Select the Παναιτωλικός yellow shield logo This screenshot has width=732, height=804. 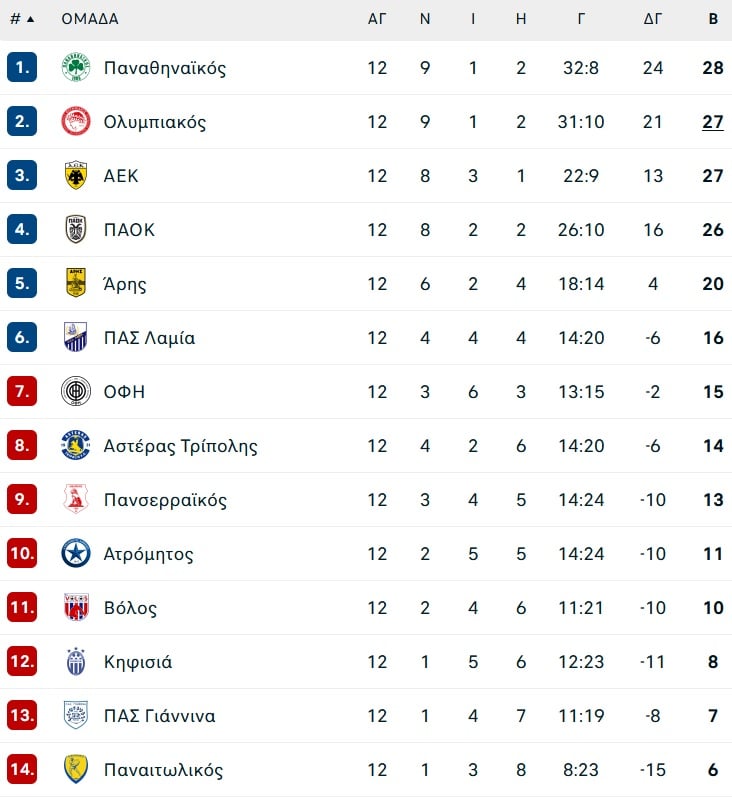76,769
